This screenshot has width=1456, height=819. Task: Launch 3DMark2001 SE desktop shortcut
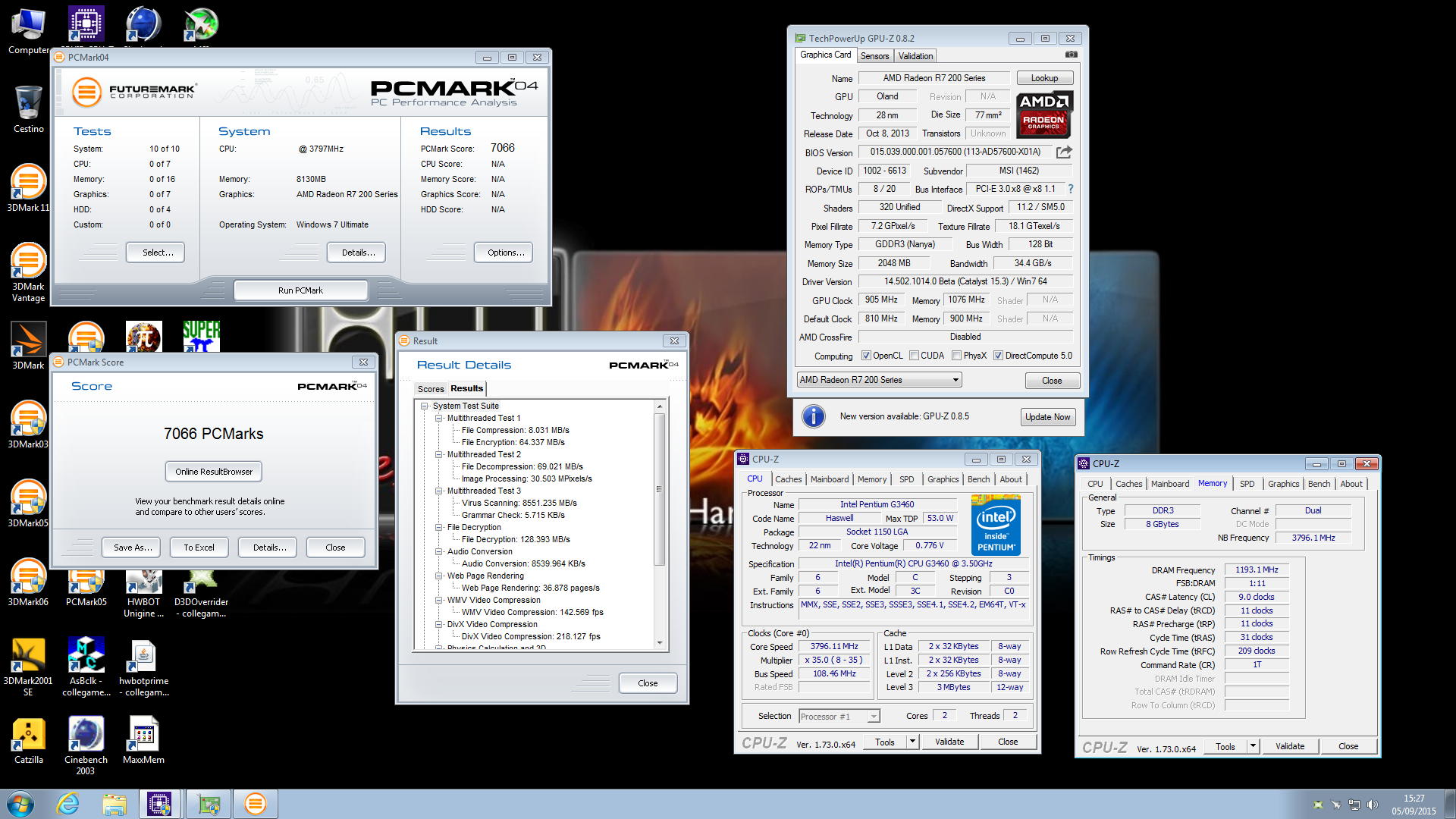(28, 667)
